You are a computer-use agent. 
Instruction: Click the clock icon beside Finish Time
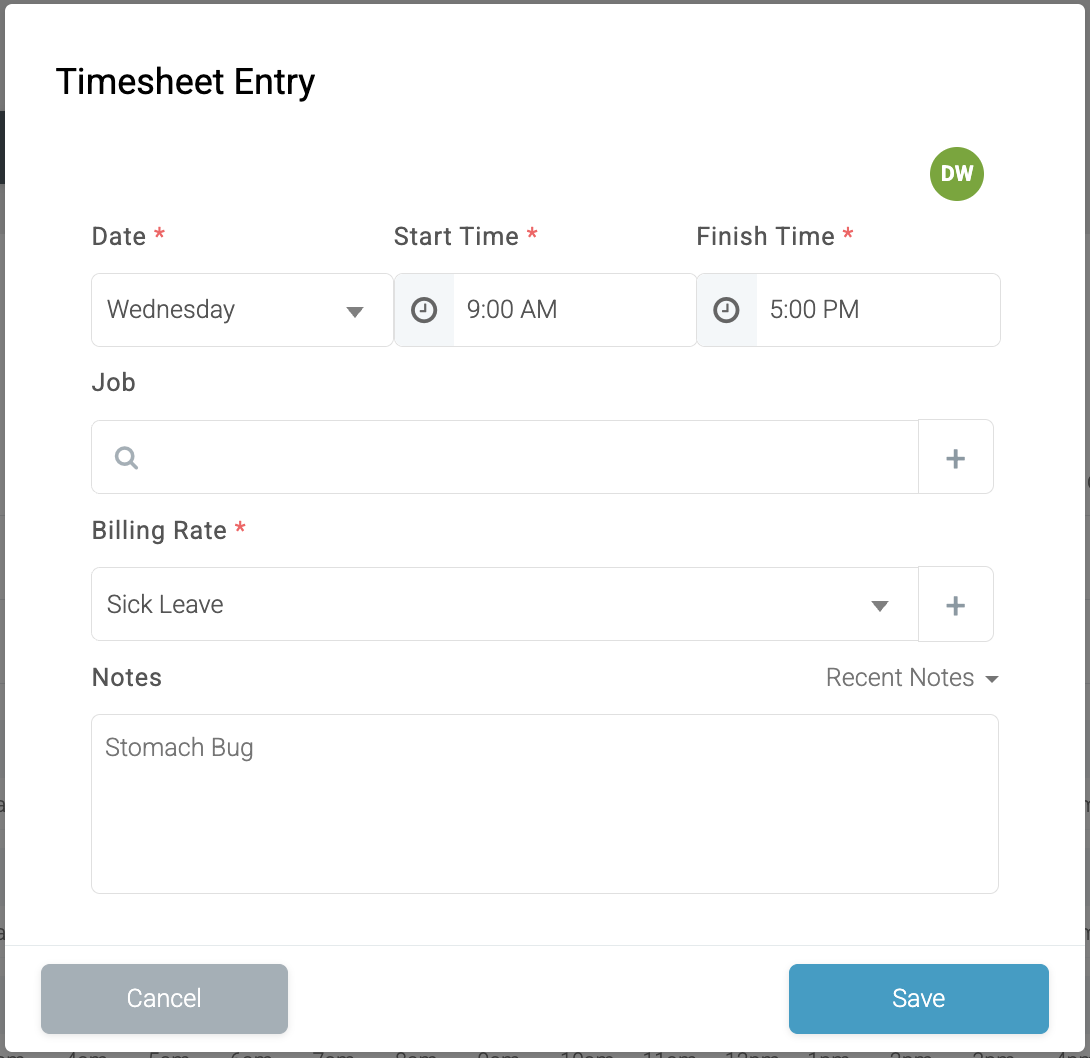tap(726, 310)
